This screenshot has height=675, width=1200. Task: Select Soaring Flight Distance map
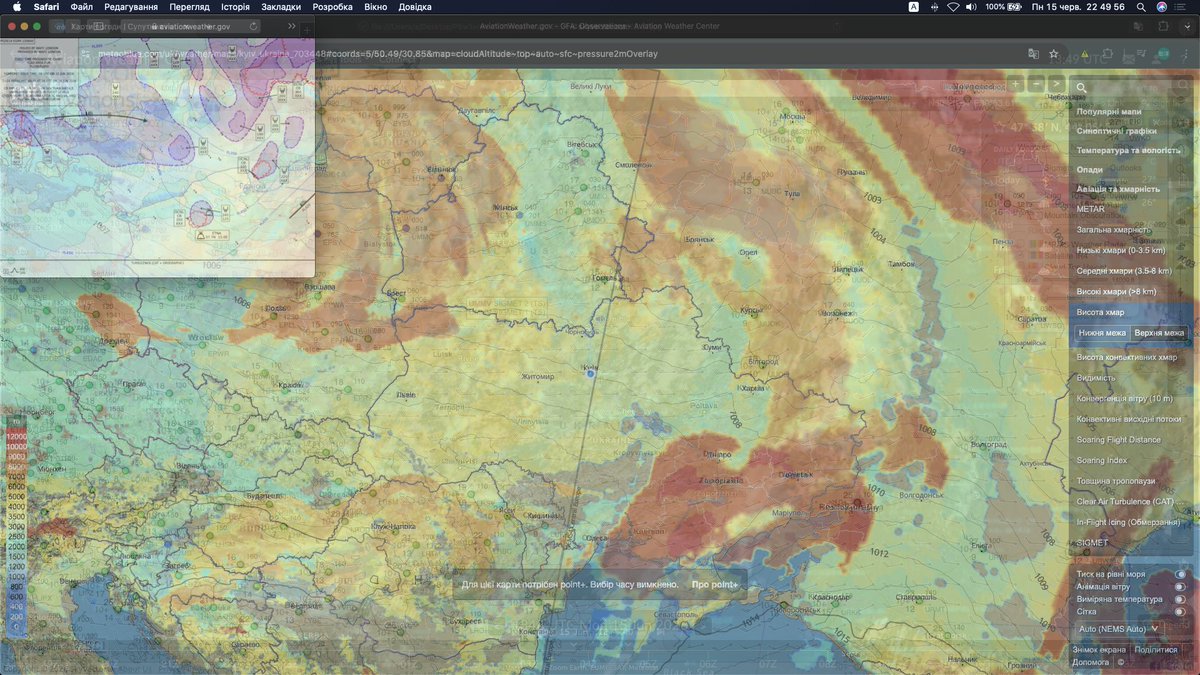pyautogui.click(x=1119, y=440)
